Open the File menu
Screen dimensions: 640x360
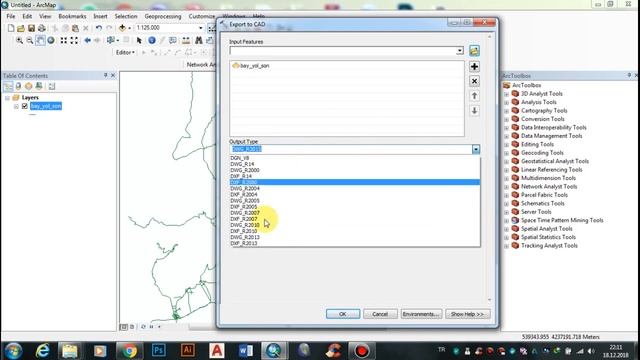tap(11, 16)
